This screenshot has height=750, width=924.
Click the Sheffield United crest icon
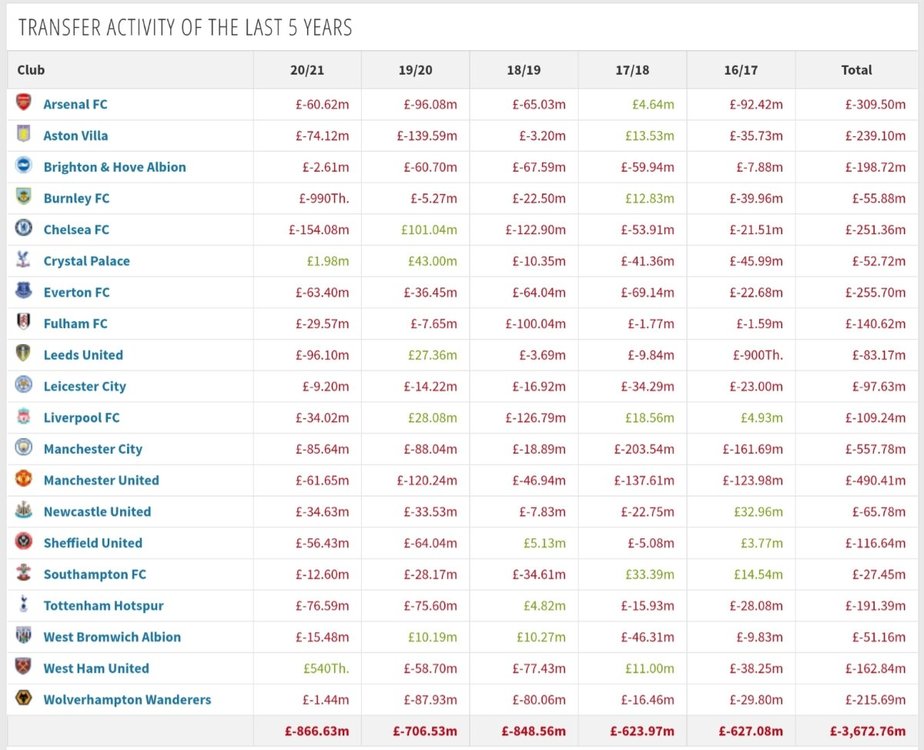[x=24, y=541]
